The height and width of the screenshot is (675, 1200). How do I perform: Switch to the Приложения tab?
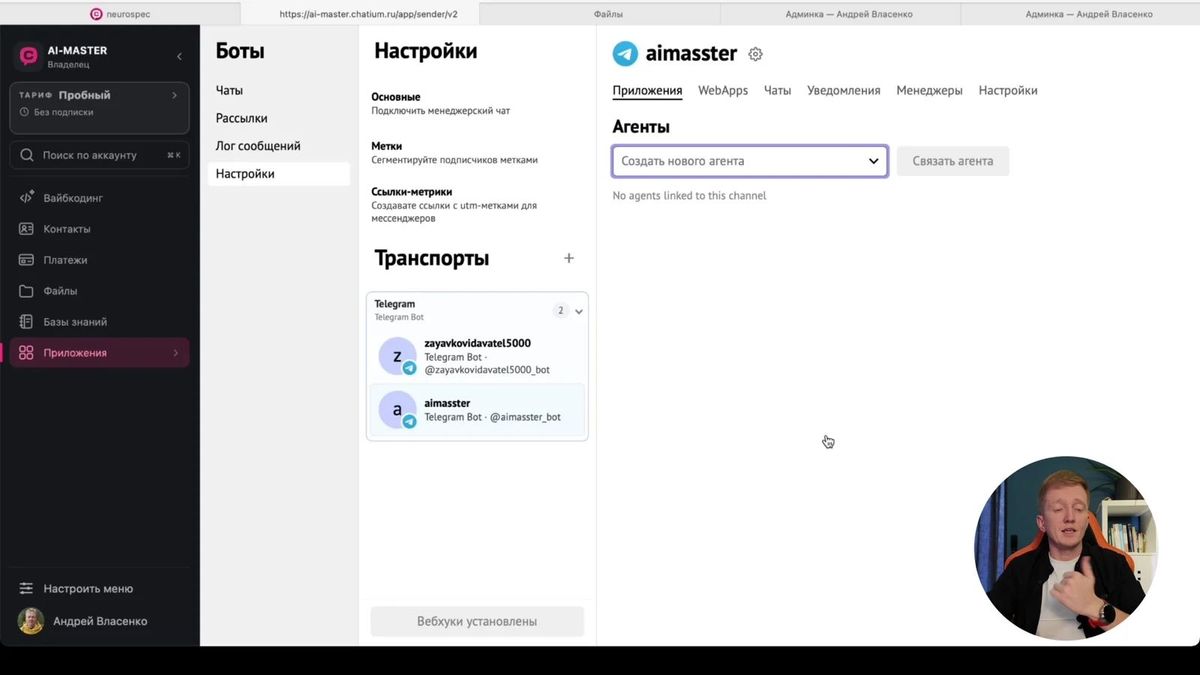[647, 90]
